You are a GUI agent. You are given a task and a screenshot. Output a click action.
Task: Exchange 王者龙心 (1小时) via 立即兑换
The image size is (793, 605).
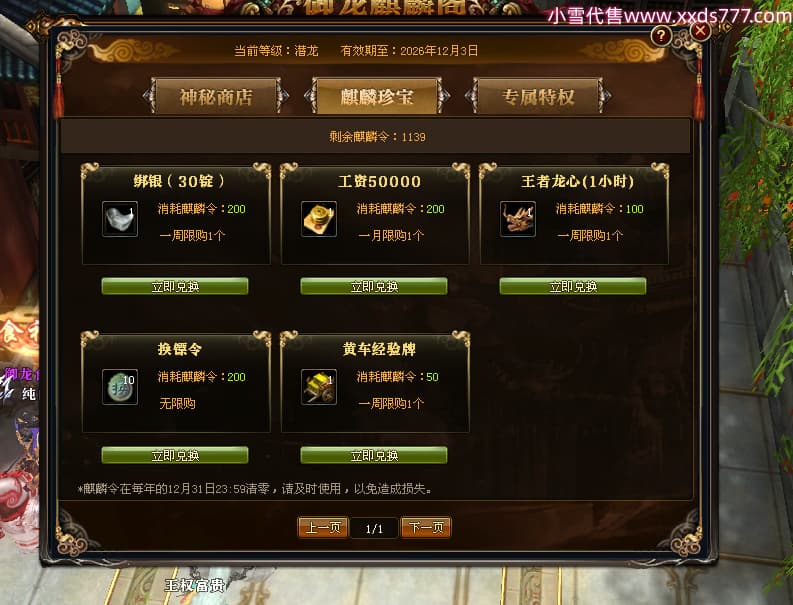coord(573,286)
